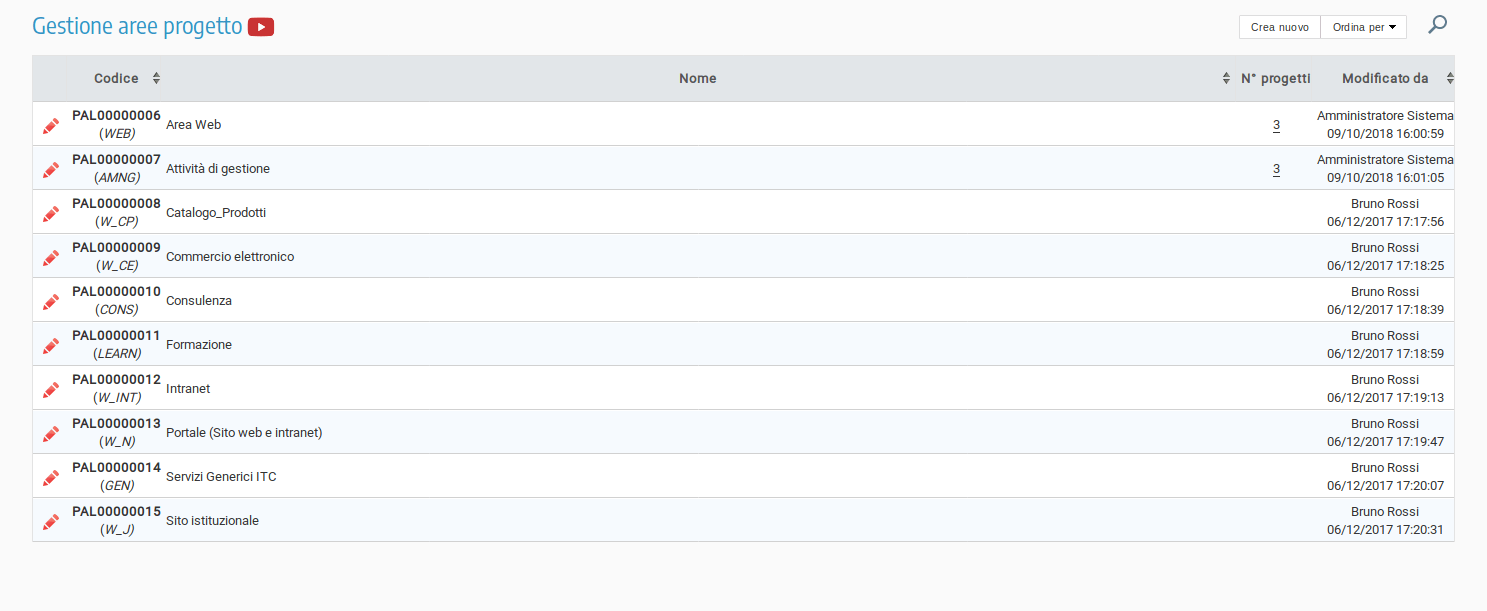The height and width of the screenshot is (611, 1487).
Task: Sort by Codice column arrows
Action: (156, 78)
